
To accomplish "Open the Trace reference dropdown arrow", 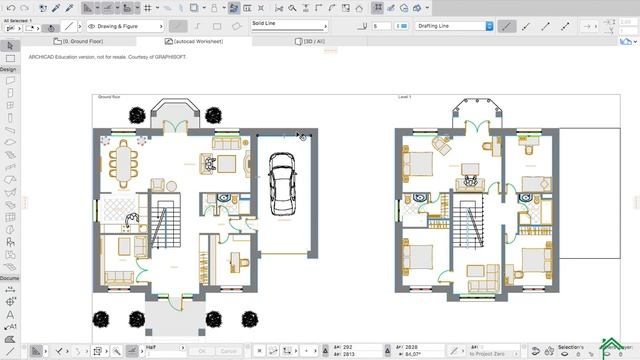I will (x=204, y=8).
